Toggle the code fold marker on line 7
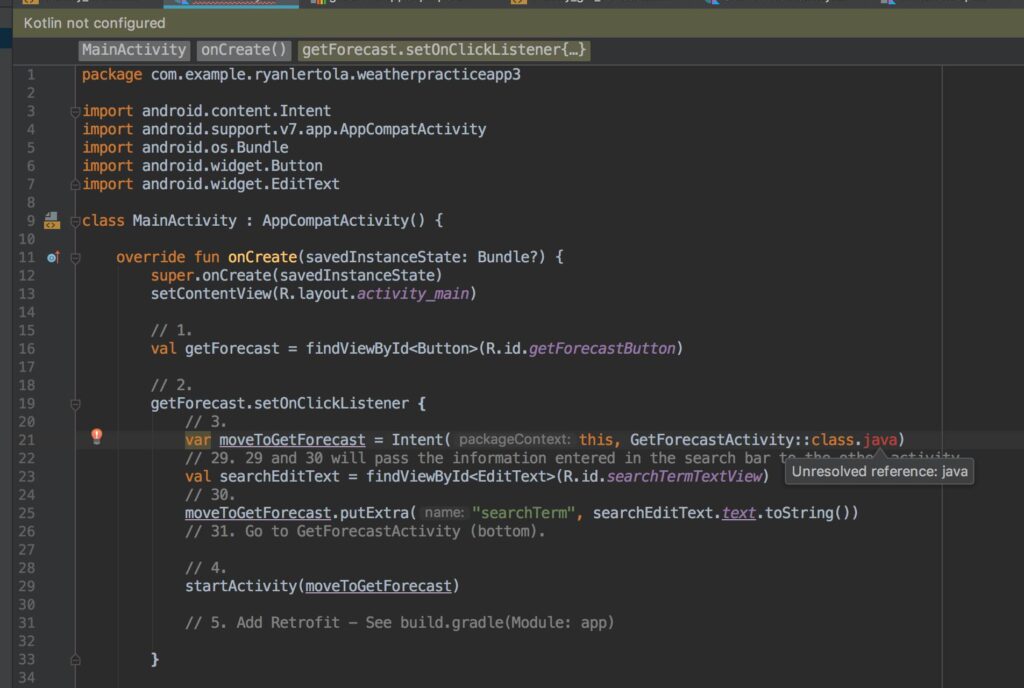The image size is (1024, 688). click(76, 183)
